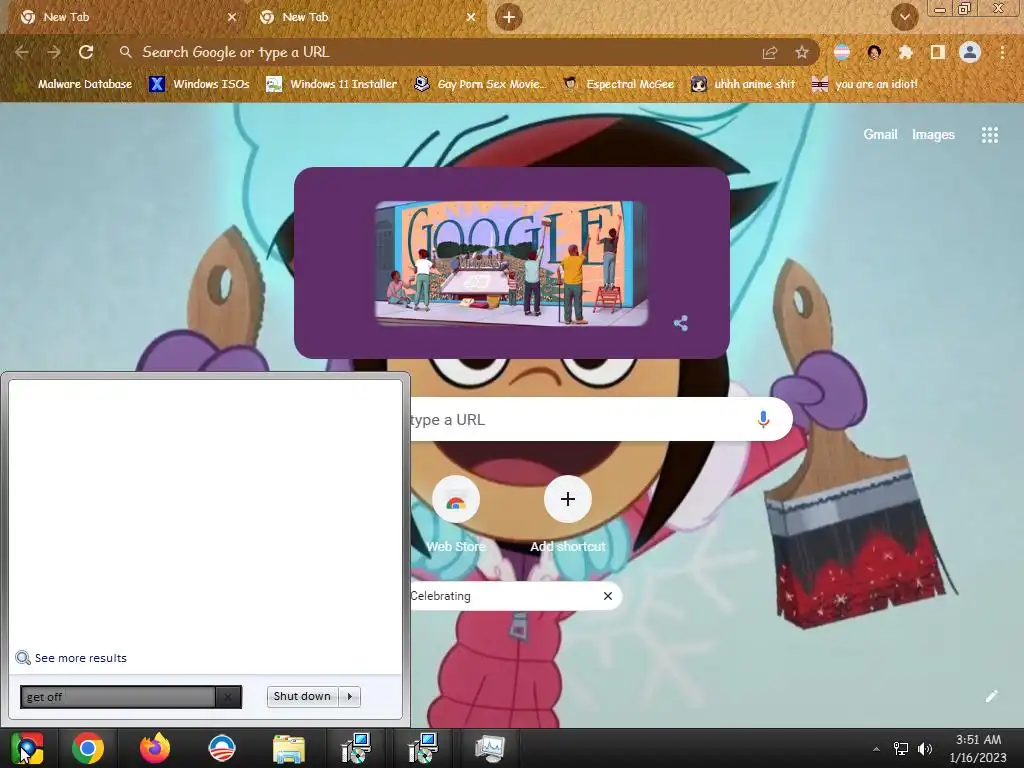1024x768 pixels.
Task: Dismiss the Celebrating promo chip
Action: coord(608,596)
